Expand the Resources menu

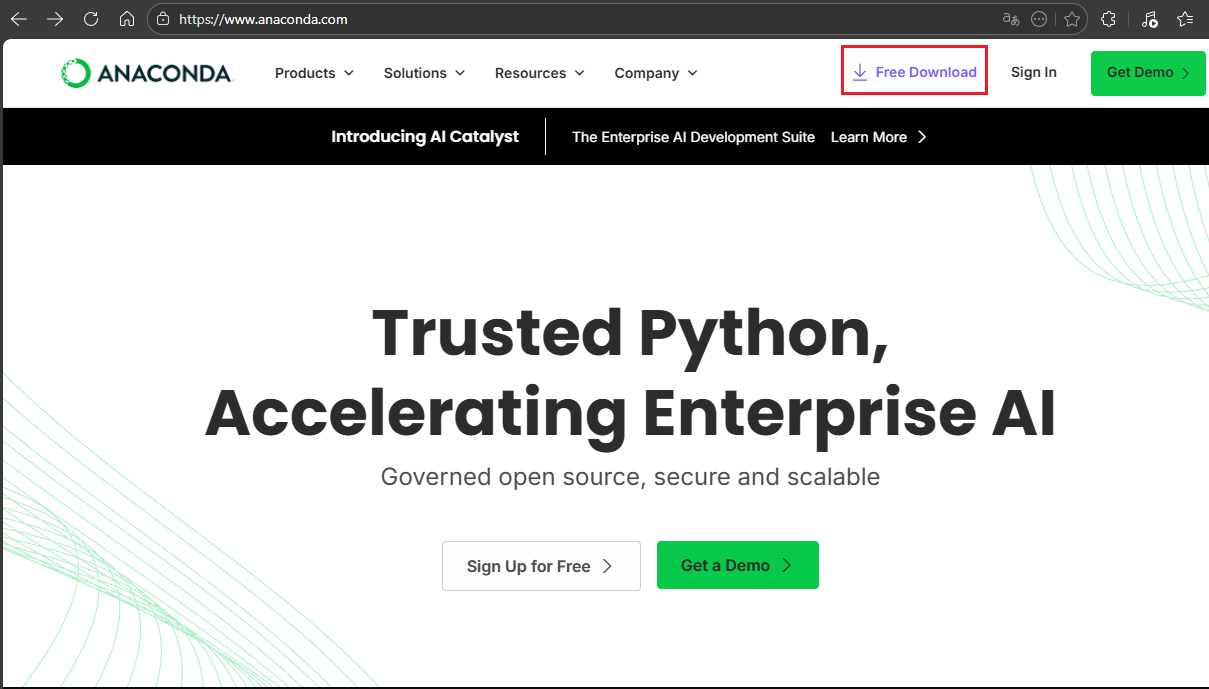click(539, 73)
